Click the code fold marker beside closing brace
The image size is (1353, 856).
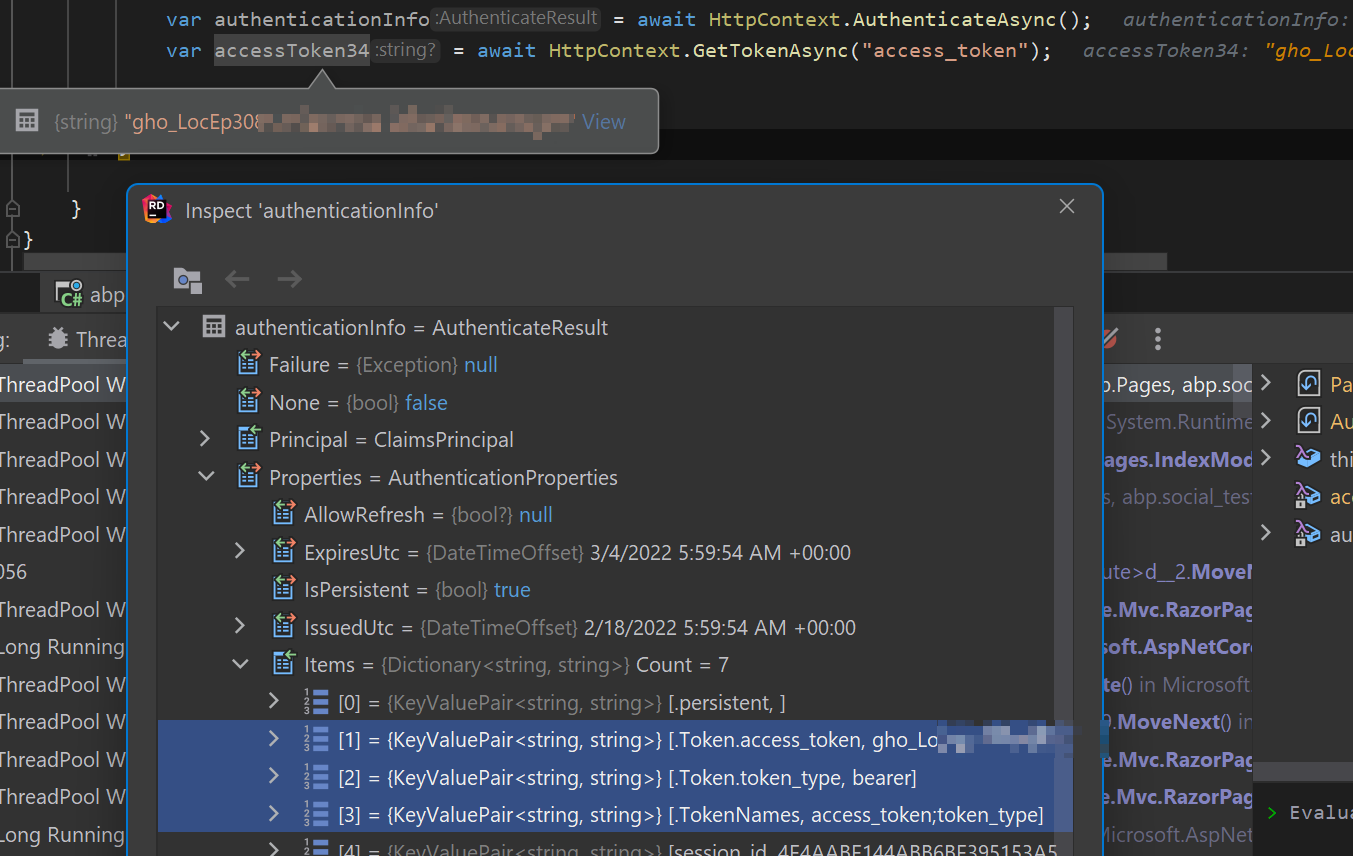pos(12,240)
